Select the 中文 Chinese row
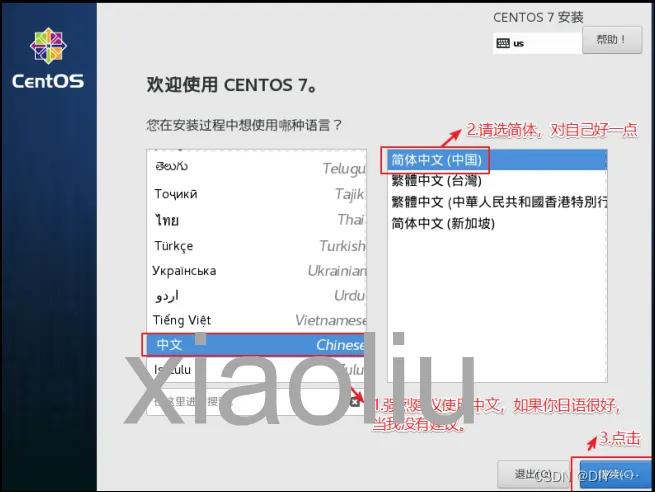Screen dimensions: 655x492 pos(257,345)
